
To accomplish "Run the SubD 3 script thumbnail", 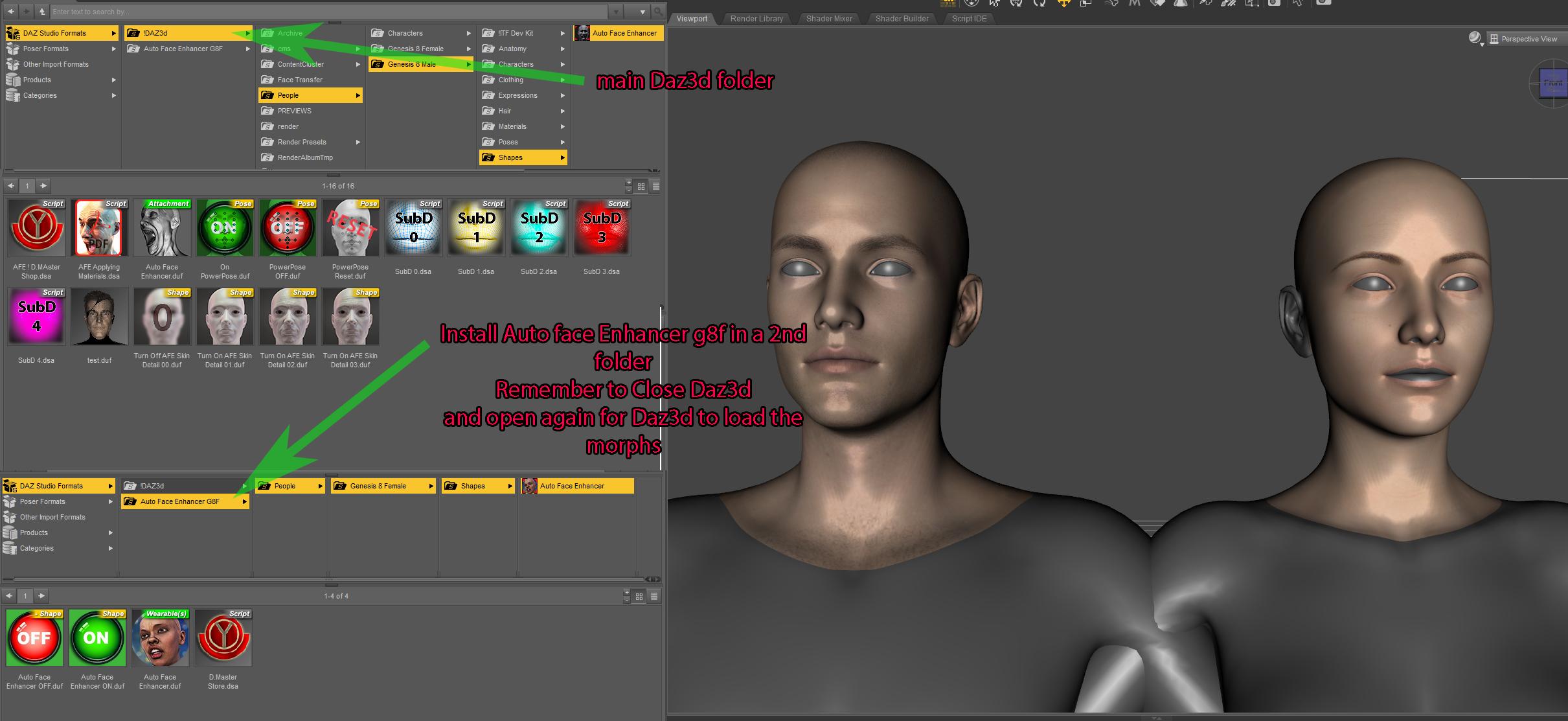I will coord(602,228).
